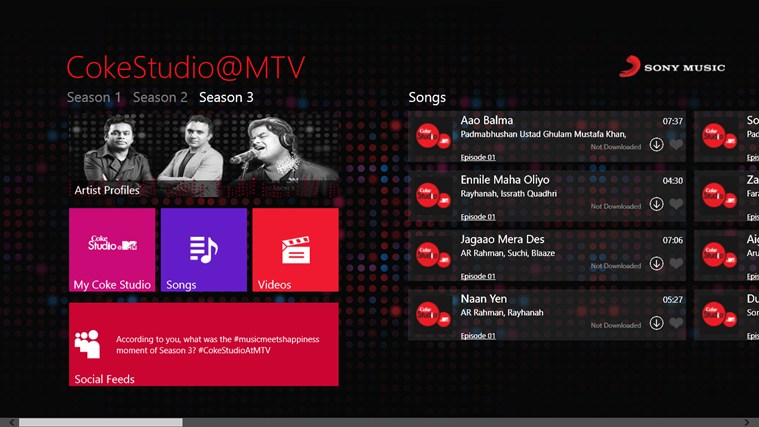The width and height of the screenshot is (759, 427).
Task: Open Episode 01 link under Jagaao Mera Des
Action: pos(478,276)
